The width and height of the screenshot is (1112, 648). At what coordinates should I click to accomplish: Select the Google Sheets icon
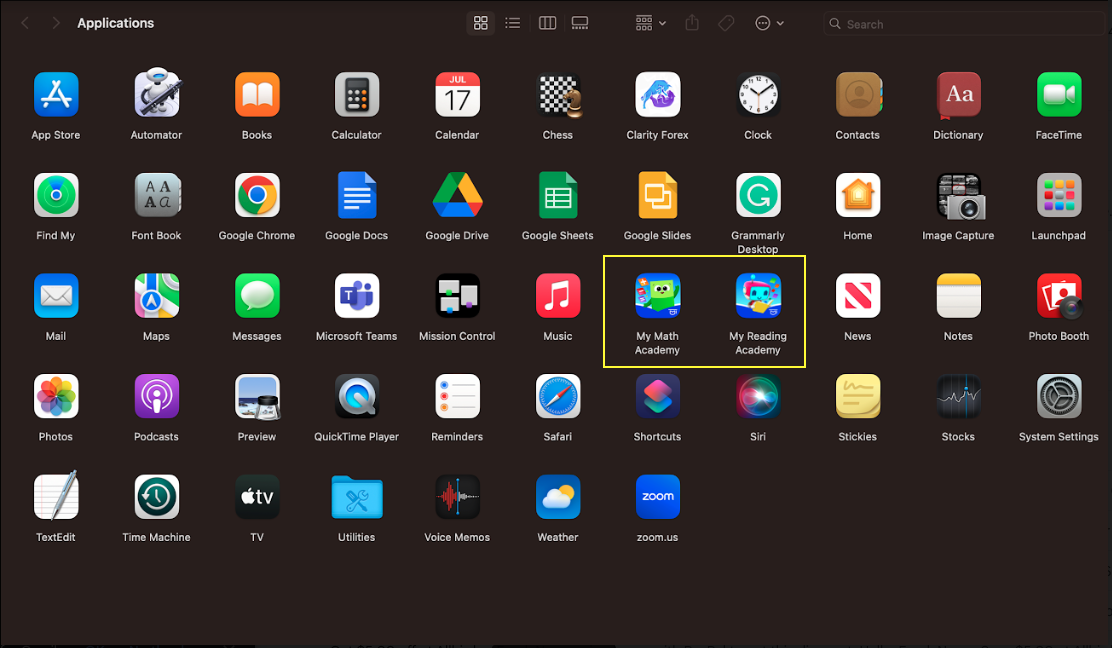point(558,195)
